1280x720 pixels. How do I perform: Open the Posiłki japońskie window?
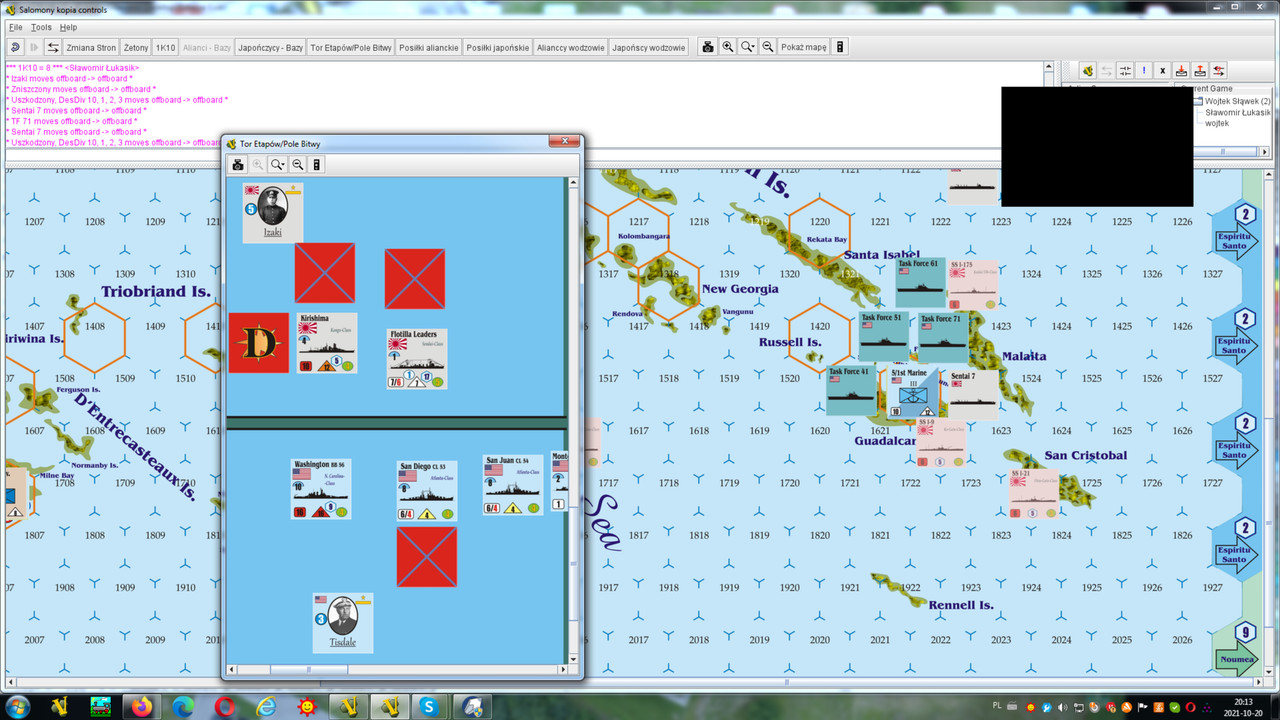(497, 47)
